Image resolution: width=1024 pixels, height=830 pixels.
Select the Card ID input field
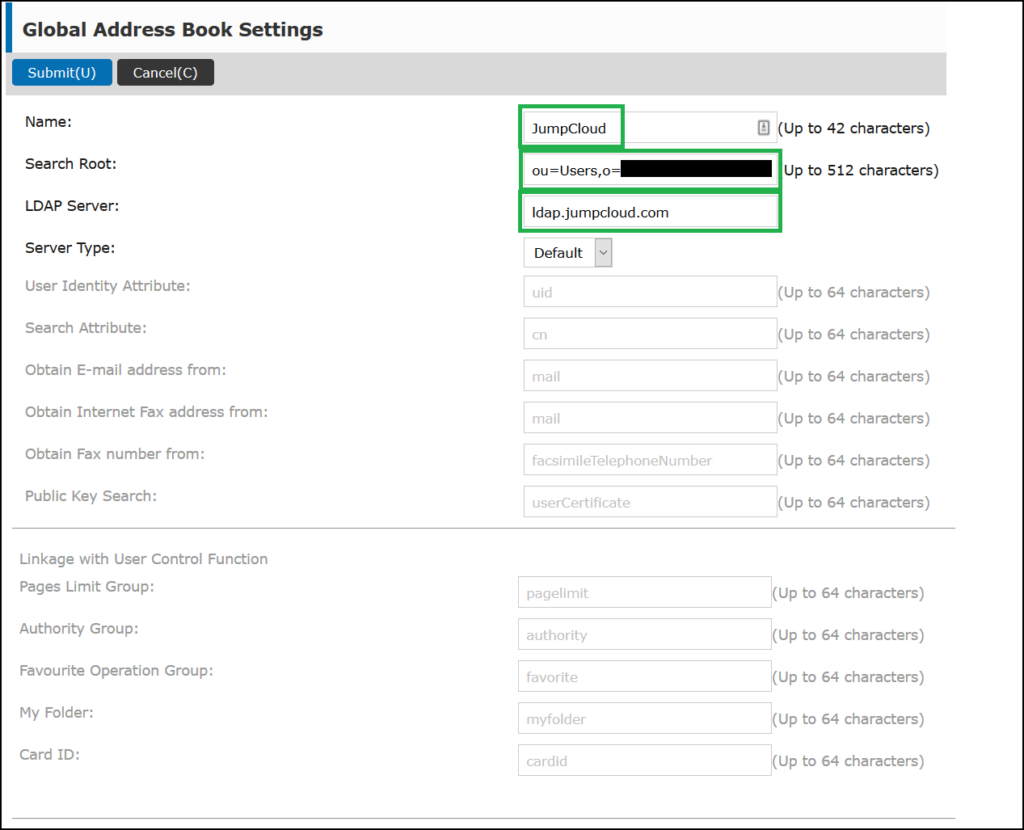click(x=644, y=760)
